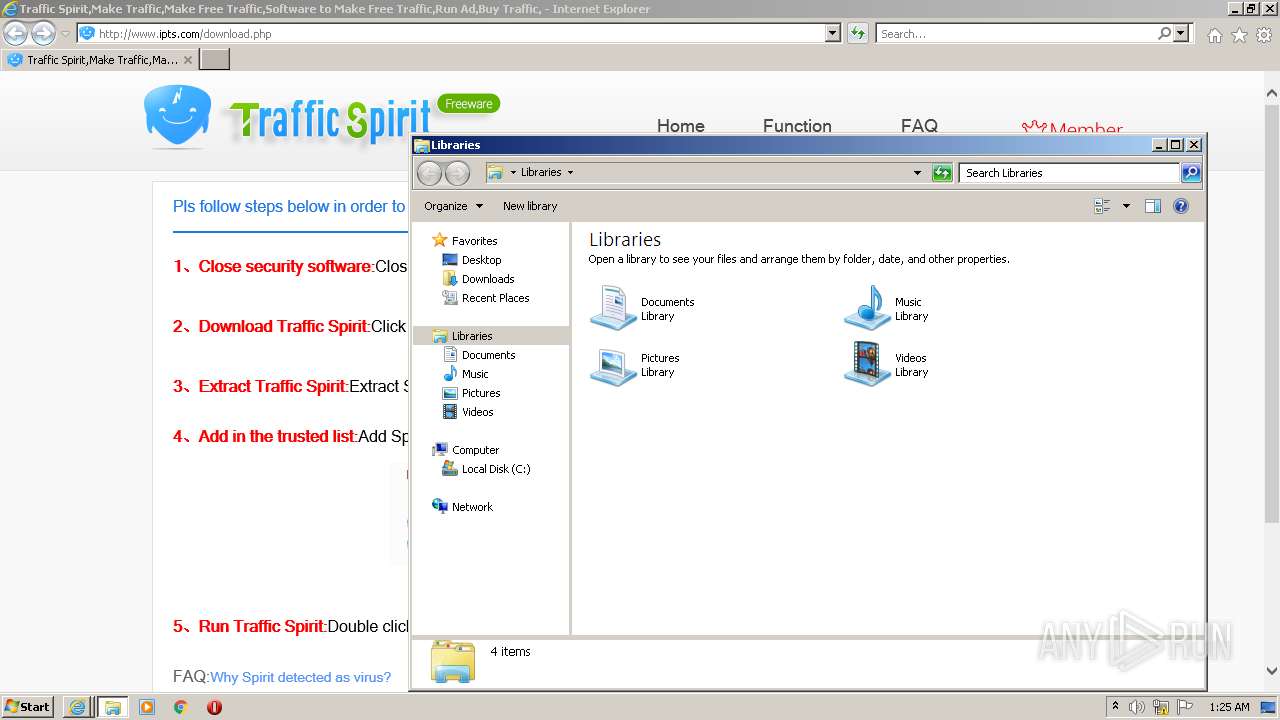
Task: Open view options dropdown arrow
Action: (x=1126, y=206)
